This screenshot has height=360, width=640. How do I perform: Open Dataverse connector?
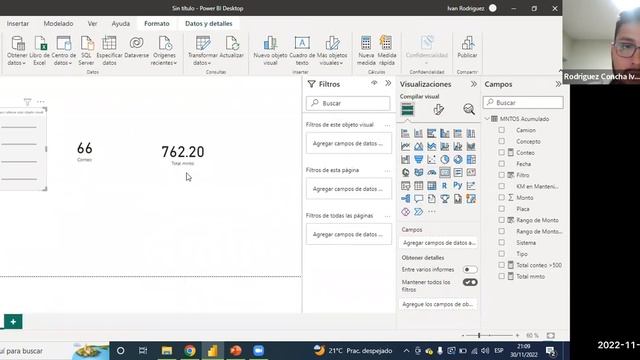tap(136, 47)
